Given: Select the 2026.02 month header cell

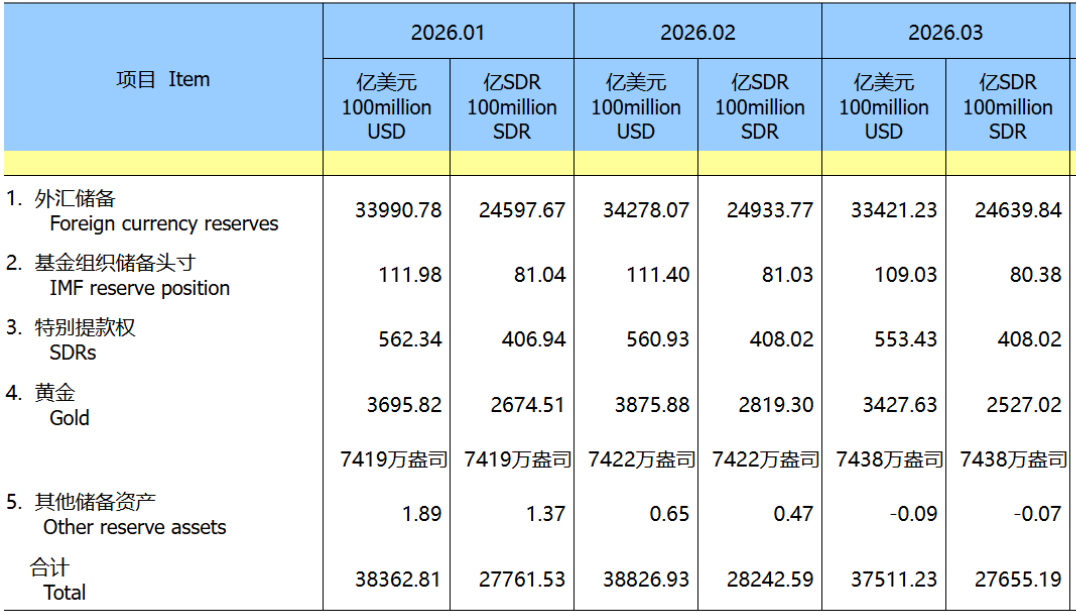Looking at the screenshot, I should 697,32.
